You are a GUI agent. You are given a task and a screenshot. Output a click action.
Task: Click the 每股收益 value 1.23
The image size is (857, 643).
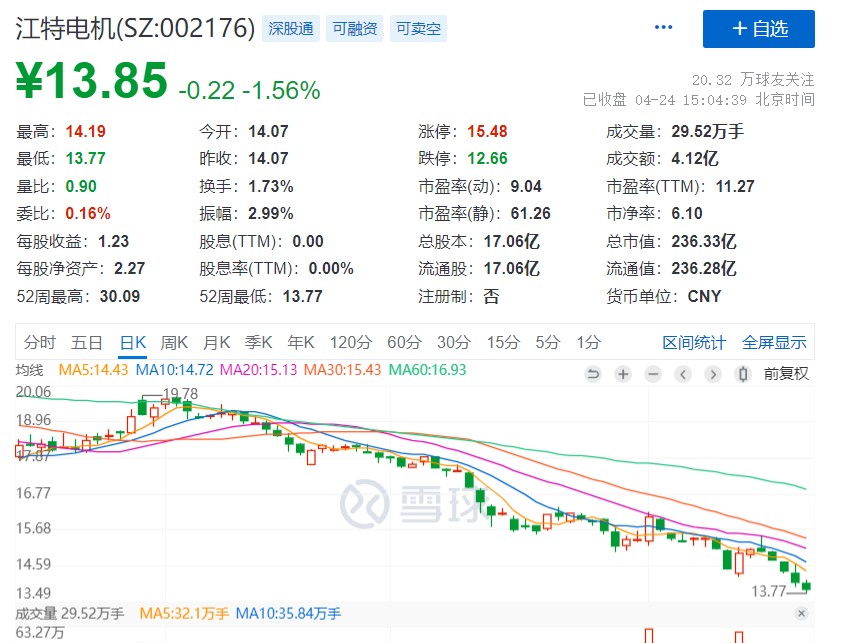[113, 241]
